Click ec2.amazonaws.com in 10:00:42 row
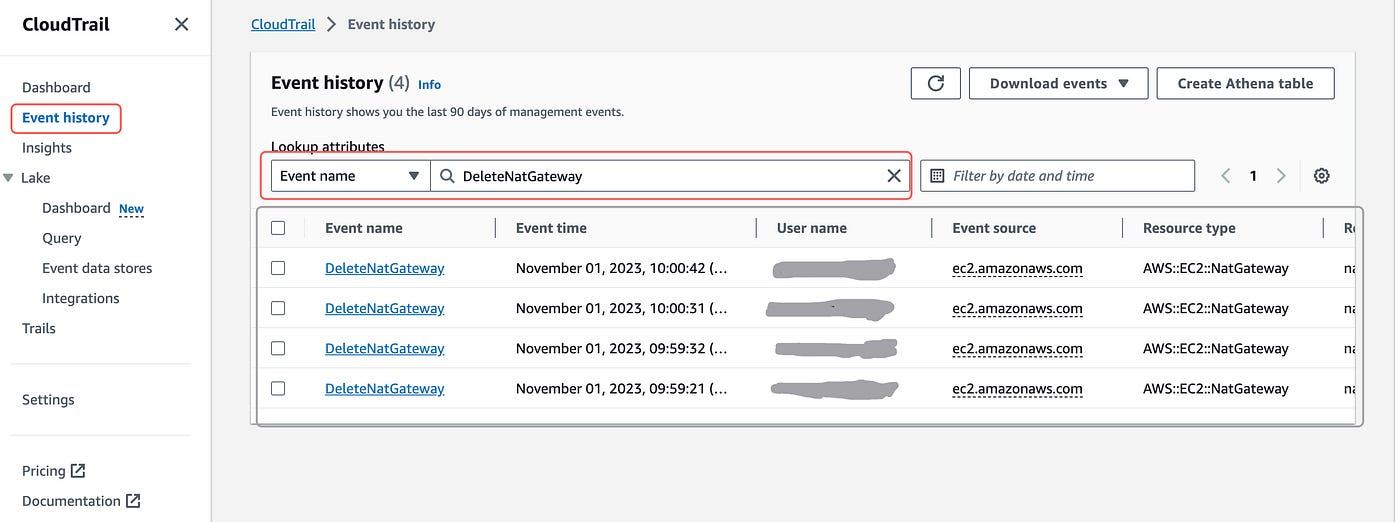Viewport: 1400px width, 522px height. pos(1017,268)
